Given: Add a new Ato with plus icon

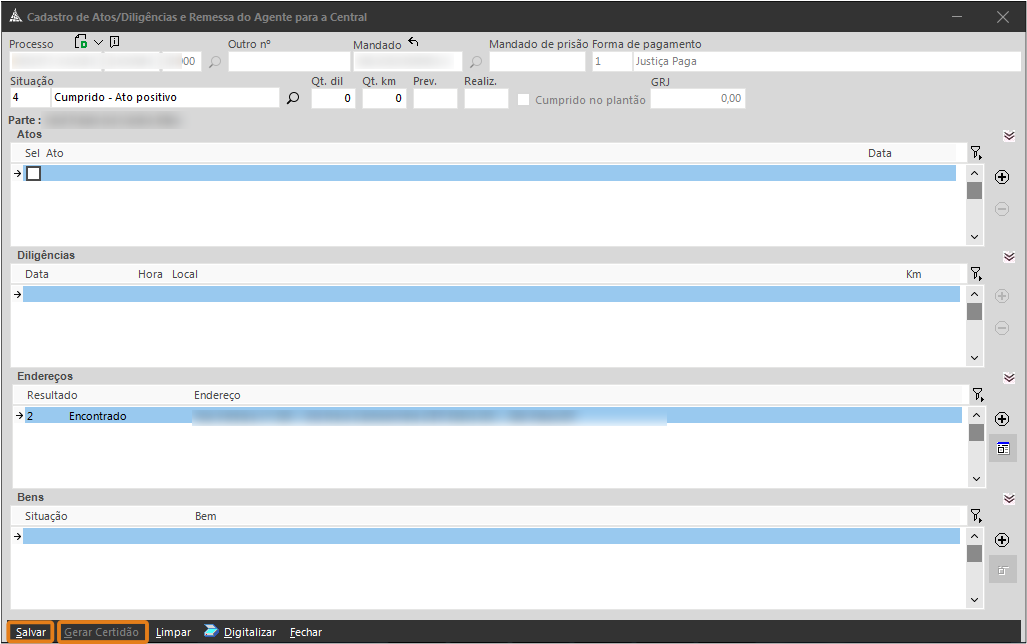Looking at the screenshot, I should click(1001, 177).
